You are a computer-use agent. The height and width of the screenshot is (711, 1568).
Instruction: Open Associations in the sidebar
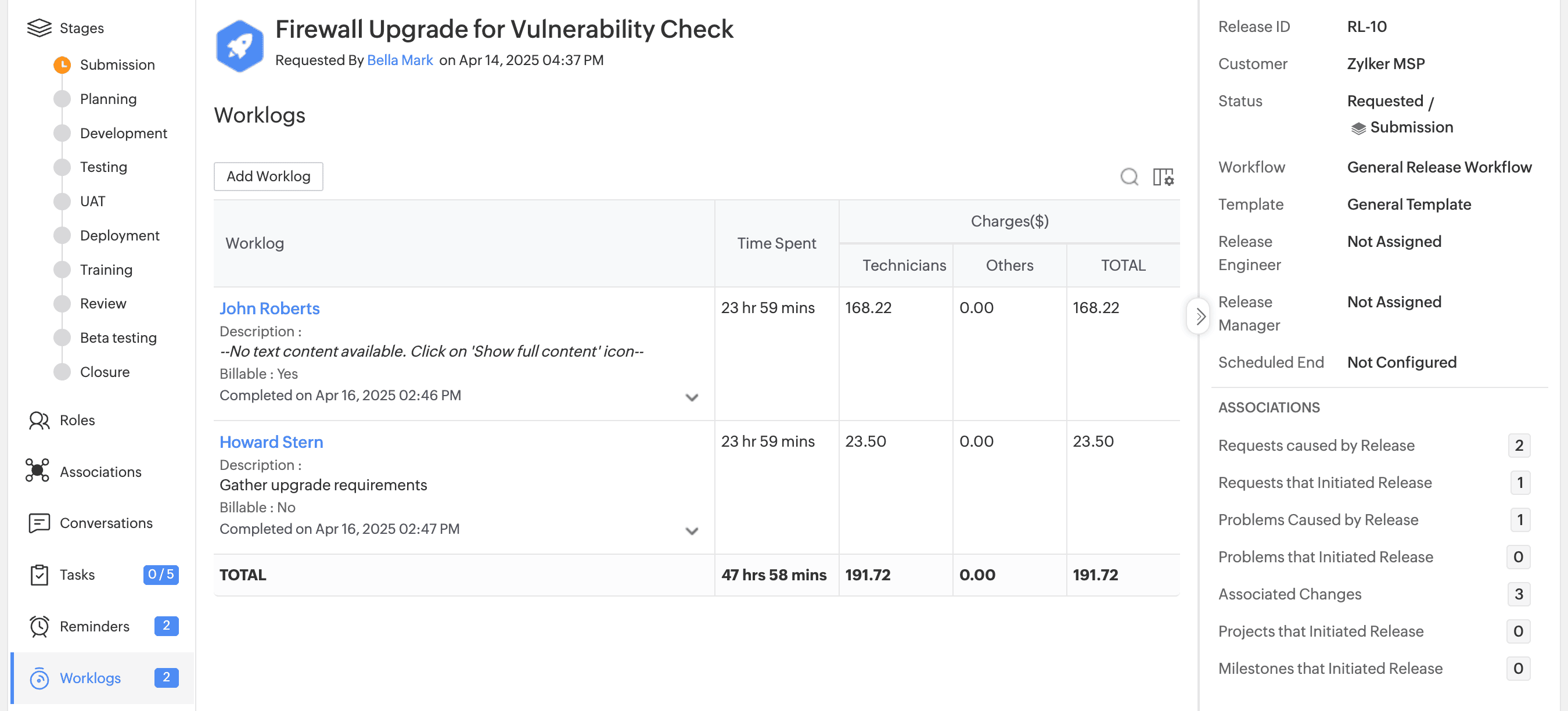[x=100, y=472]
